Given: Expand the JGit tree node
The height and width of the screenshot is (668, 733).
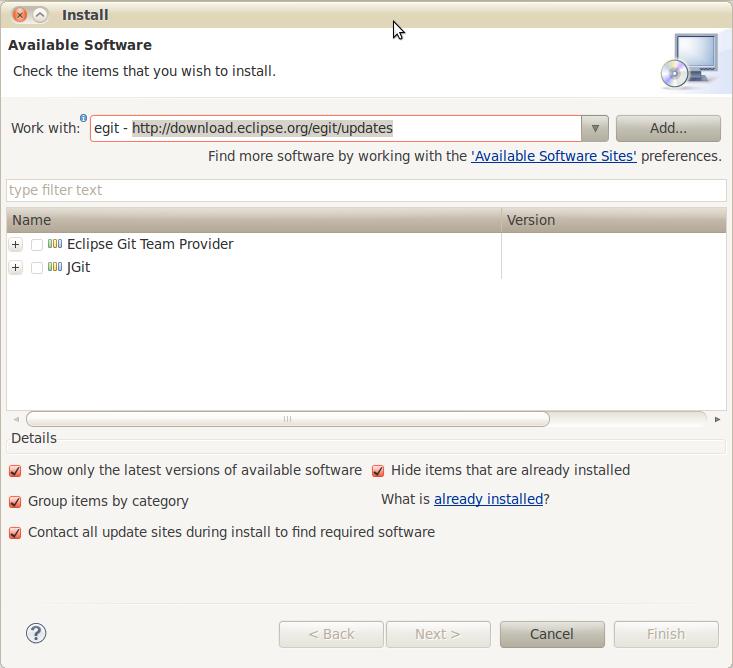Looking at the screenshot, I should tap(15, 267).
